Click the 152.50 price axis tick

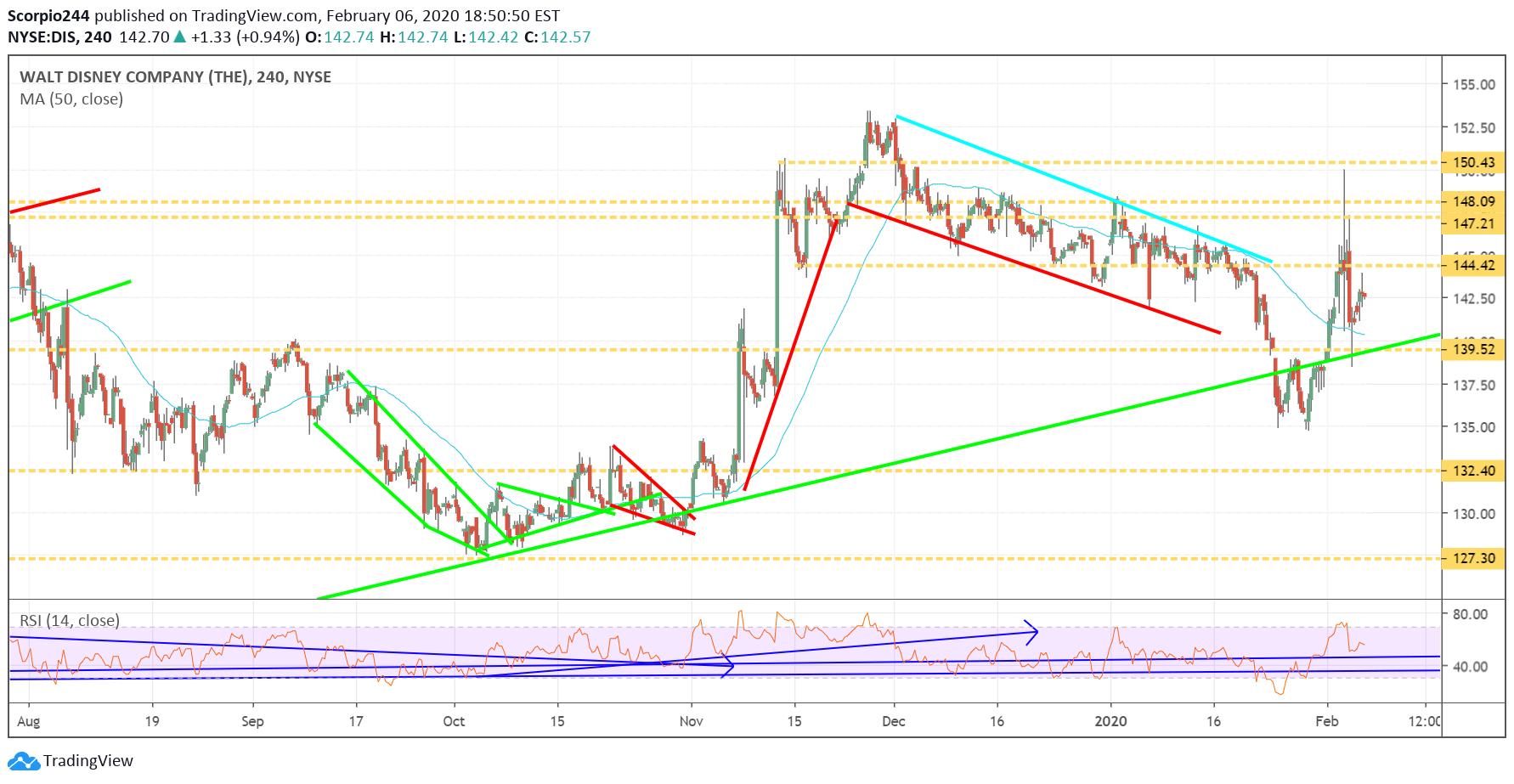(1474, 127)
